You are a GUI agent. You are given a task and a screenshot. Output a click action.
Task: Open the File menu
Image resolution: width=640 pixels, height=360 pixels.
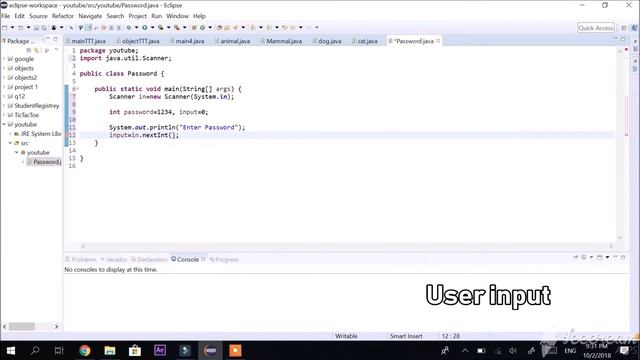pos(6,16)
